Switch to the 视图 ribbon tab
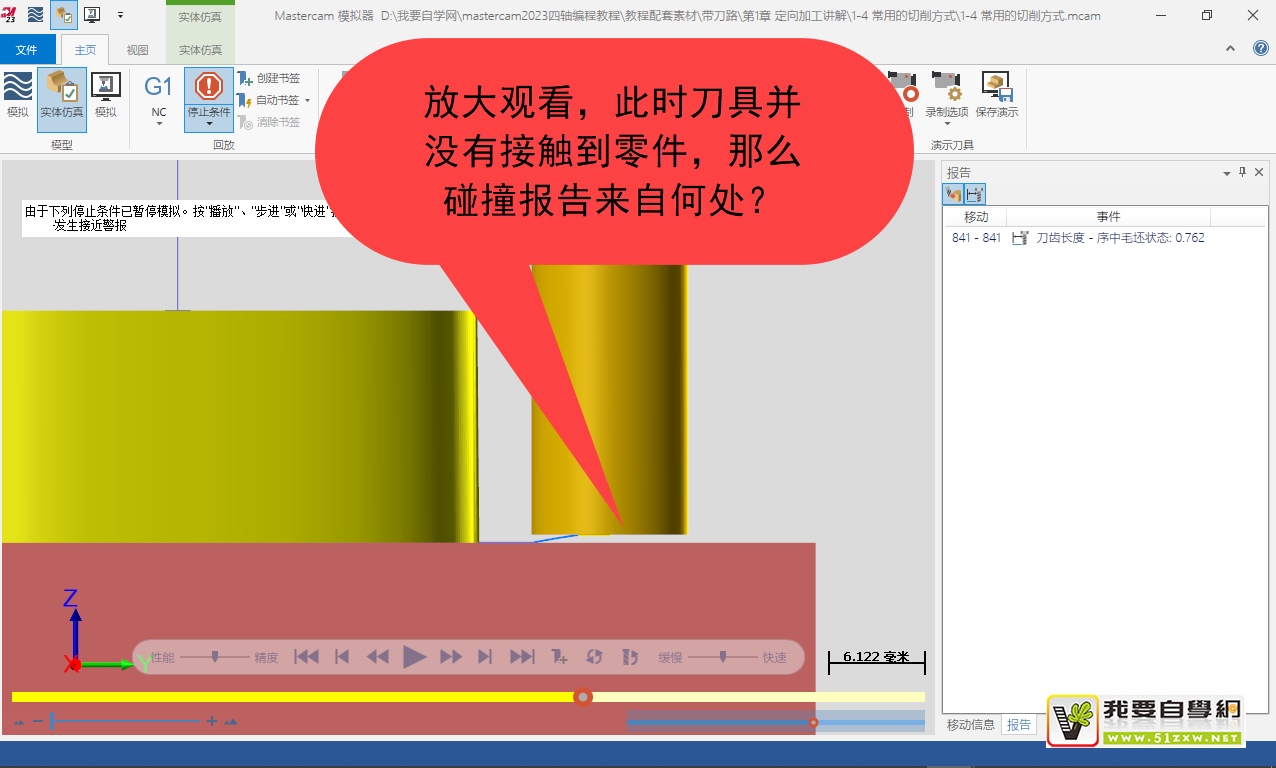1276x768 pixels. pyautogui.click(x=137, y=50)
